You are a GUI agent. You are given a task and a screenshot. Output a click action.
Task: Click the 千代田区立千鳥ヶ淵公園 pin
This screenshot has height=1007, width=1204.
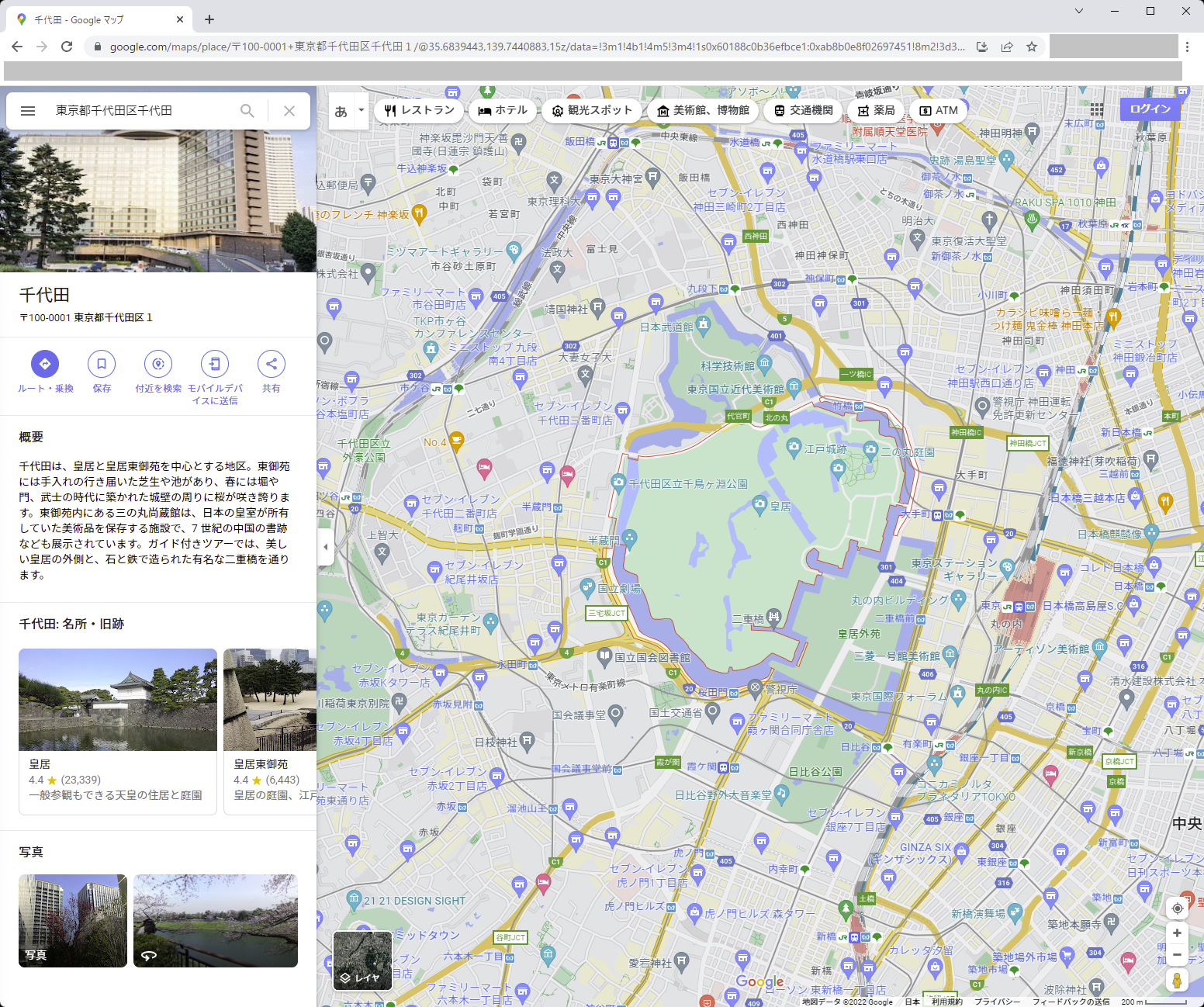coord(618,483)
